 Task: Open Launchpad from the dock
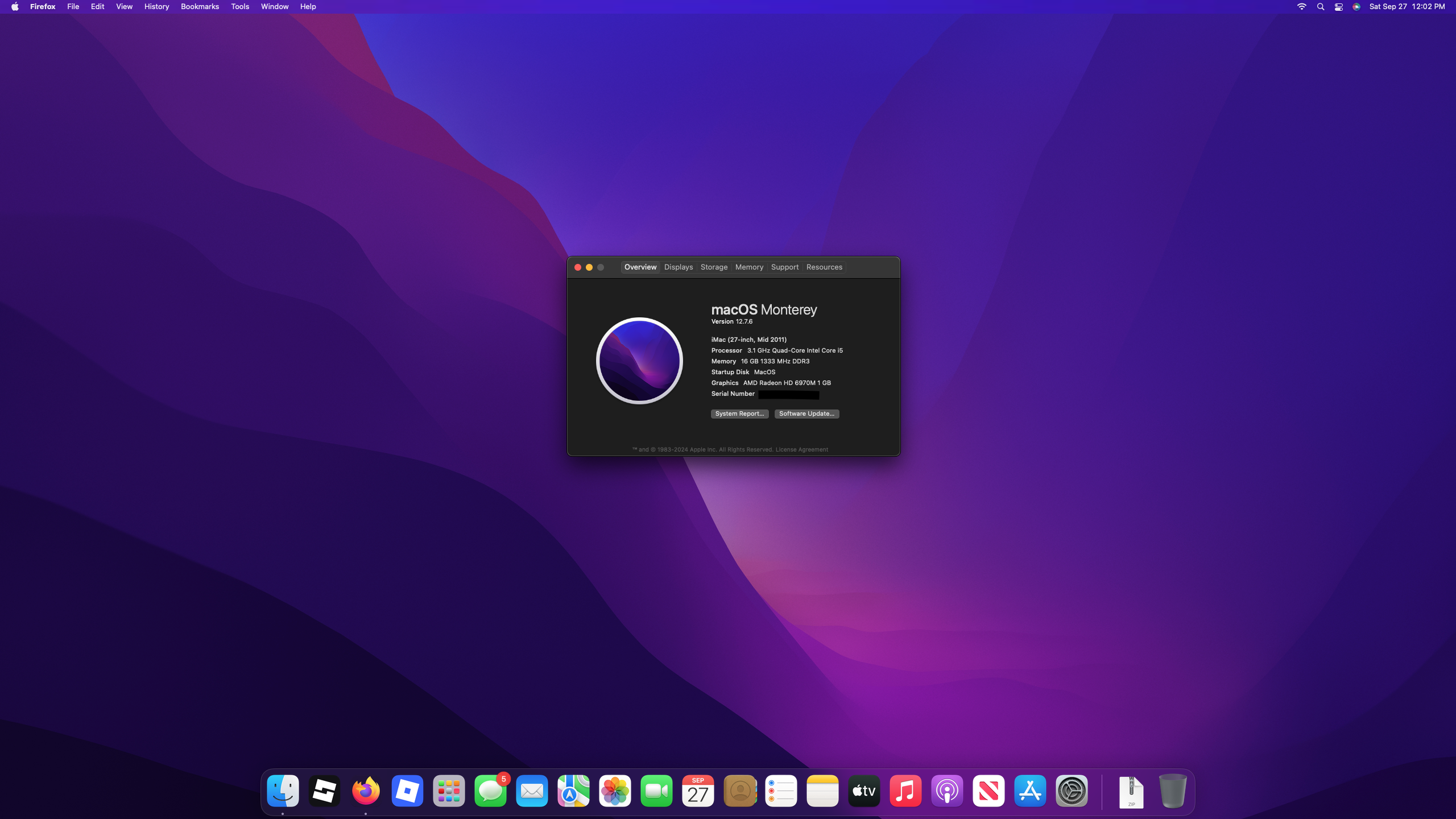(449, 791)
